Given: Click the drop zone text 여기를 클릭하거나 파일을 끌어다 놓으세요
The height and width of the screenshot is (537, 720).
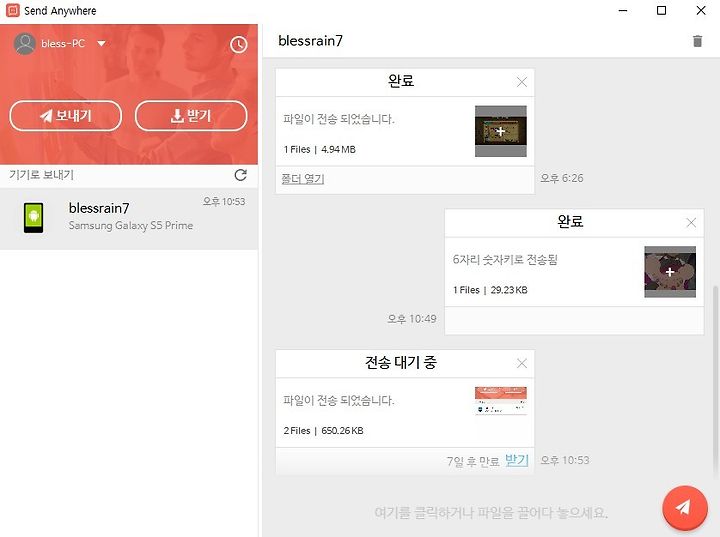Looking at the screenshot, I should (491, 512).
